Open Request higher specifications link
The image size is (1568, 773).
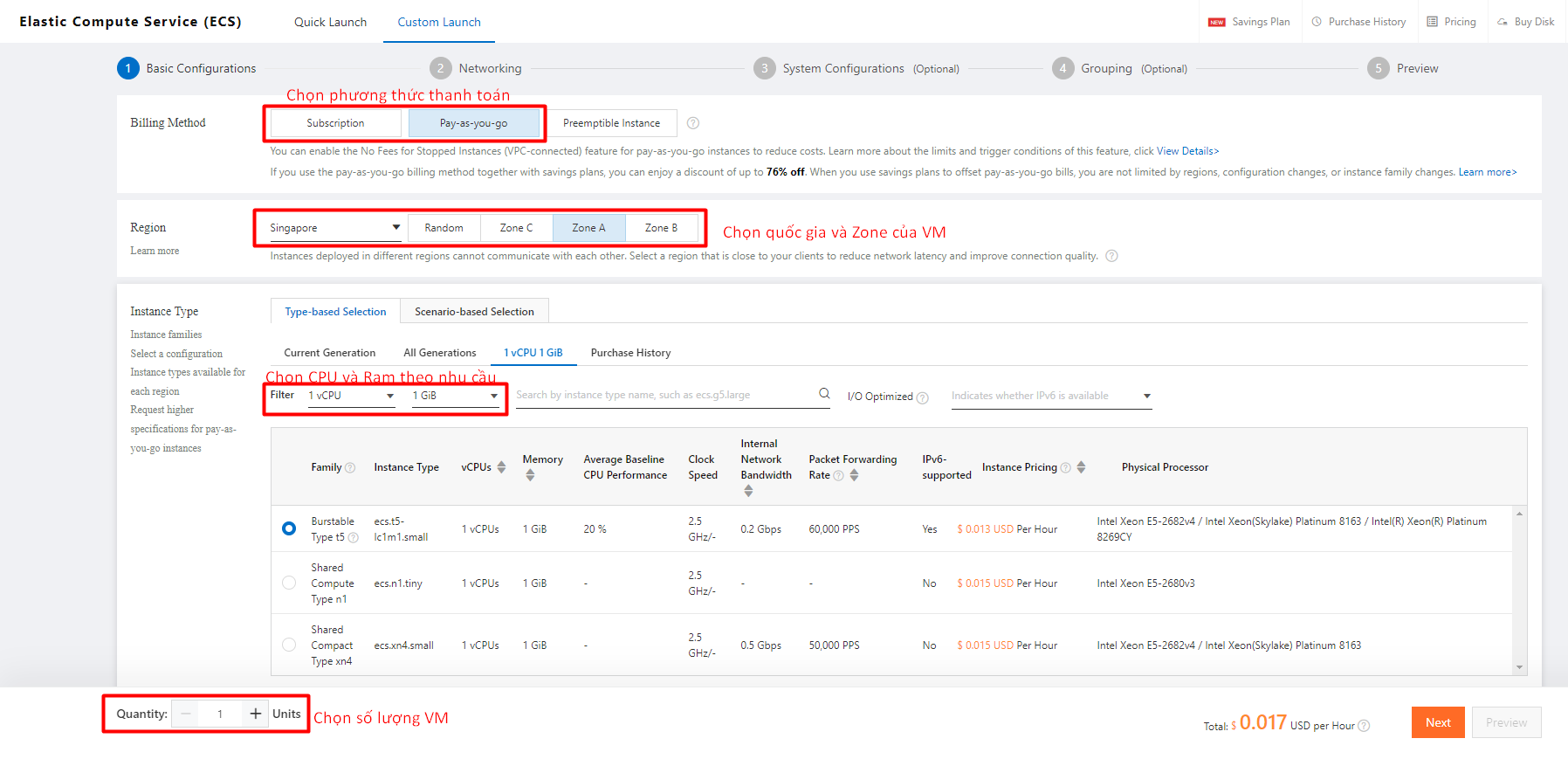(x=183, y=429)
